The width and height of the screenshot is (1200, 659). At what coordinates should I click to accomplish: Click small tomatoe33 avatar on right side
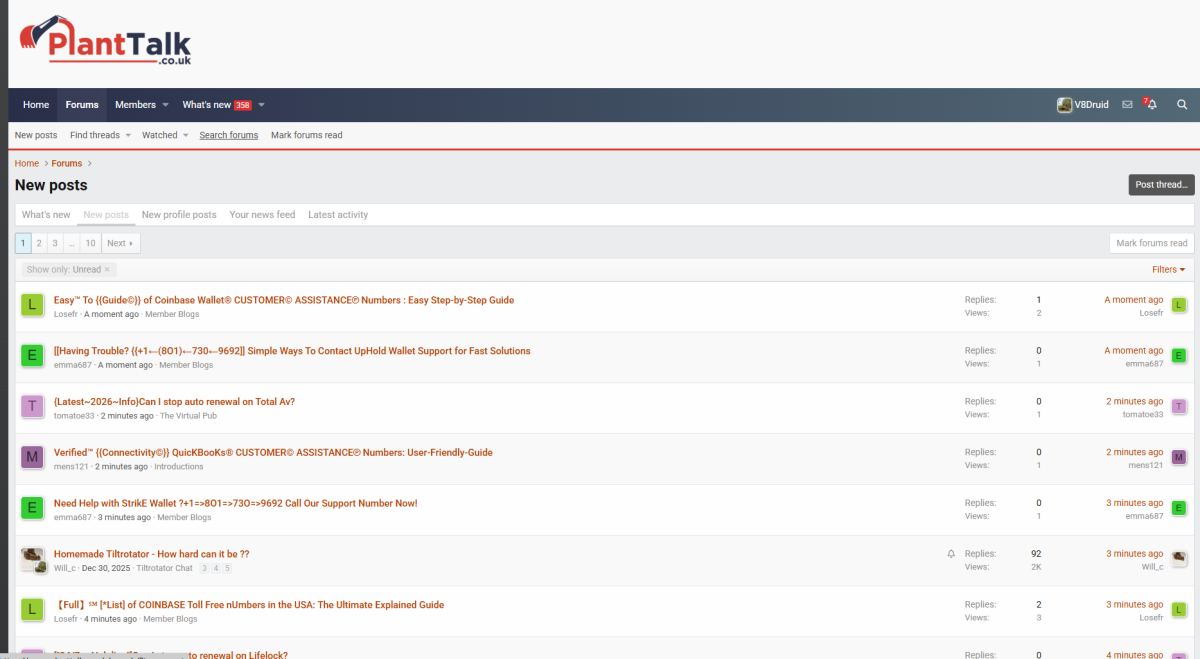[x=1179, y=406]
